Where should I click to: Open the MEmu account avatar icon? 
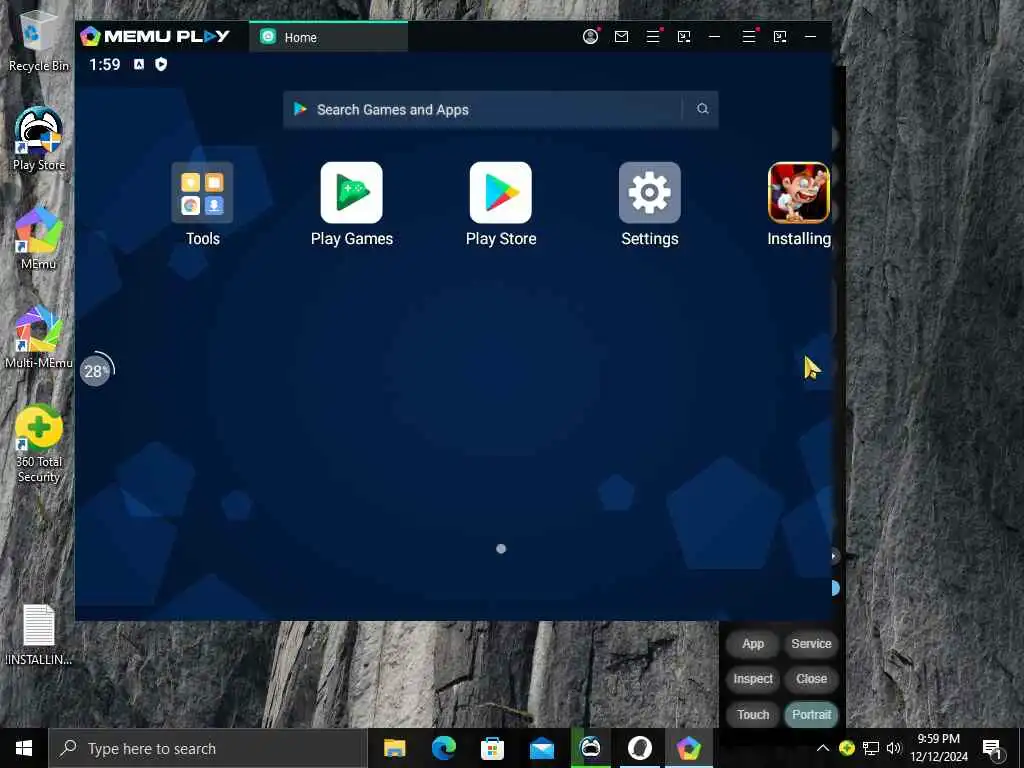pyautogui.click(x=590, y=37)
